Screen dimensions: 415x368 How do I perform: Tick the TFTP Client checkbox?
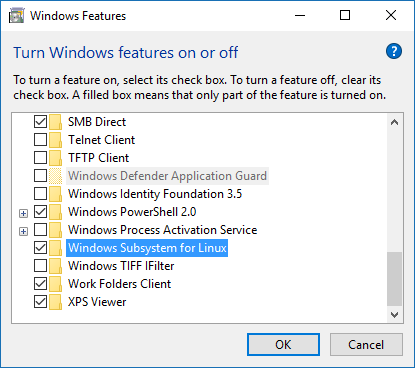40,158
